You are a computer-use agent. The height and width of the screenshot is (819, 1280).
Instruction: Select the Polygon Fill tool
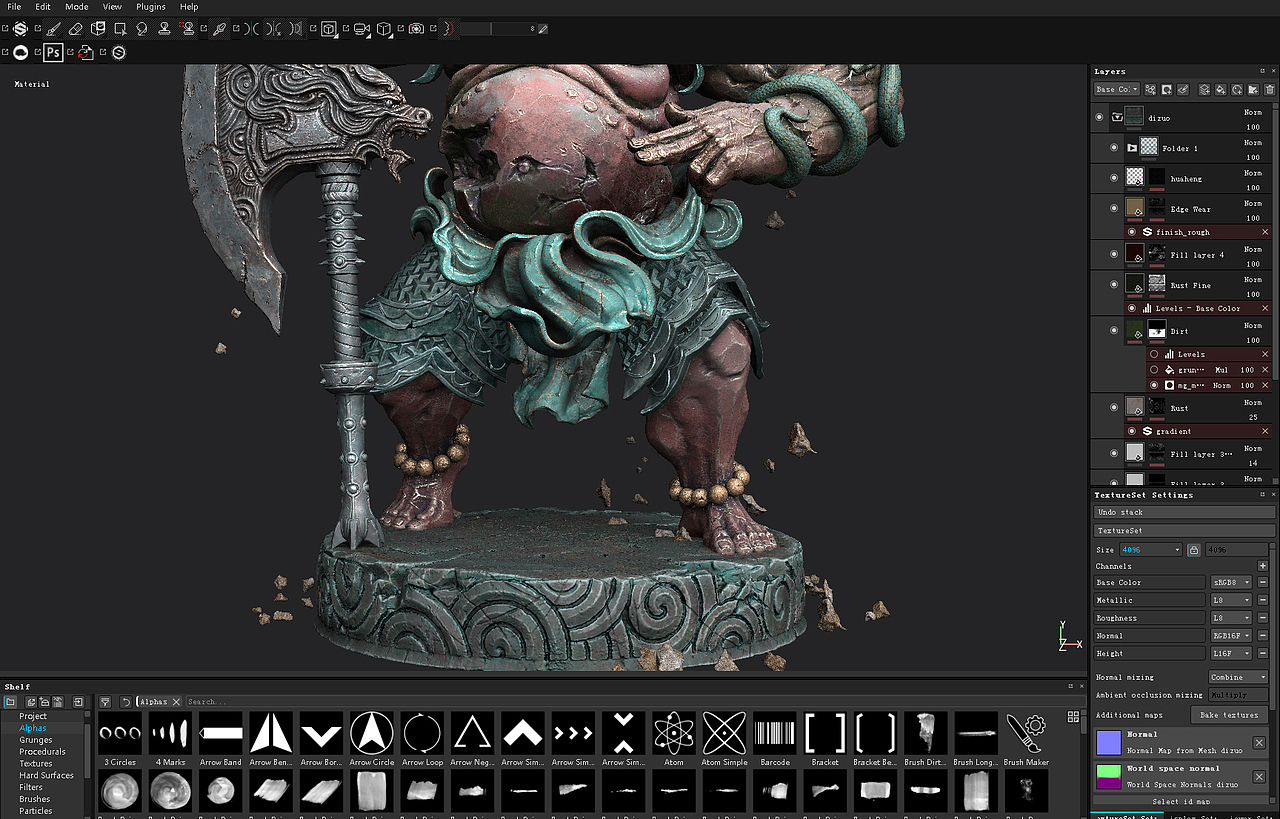120,29
